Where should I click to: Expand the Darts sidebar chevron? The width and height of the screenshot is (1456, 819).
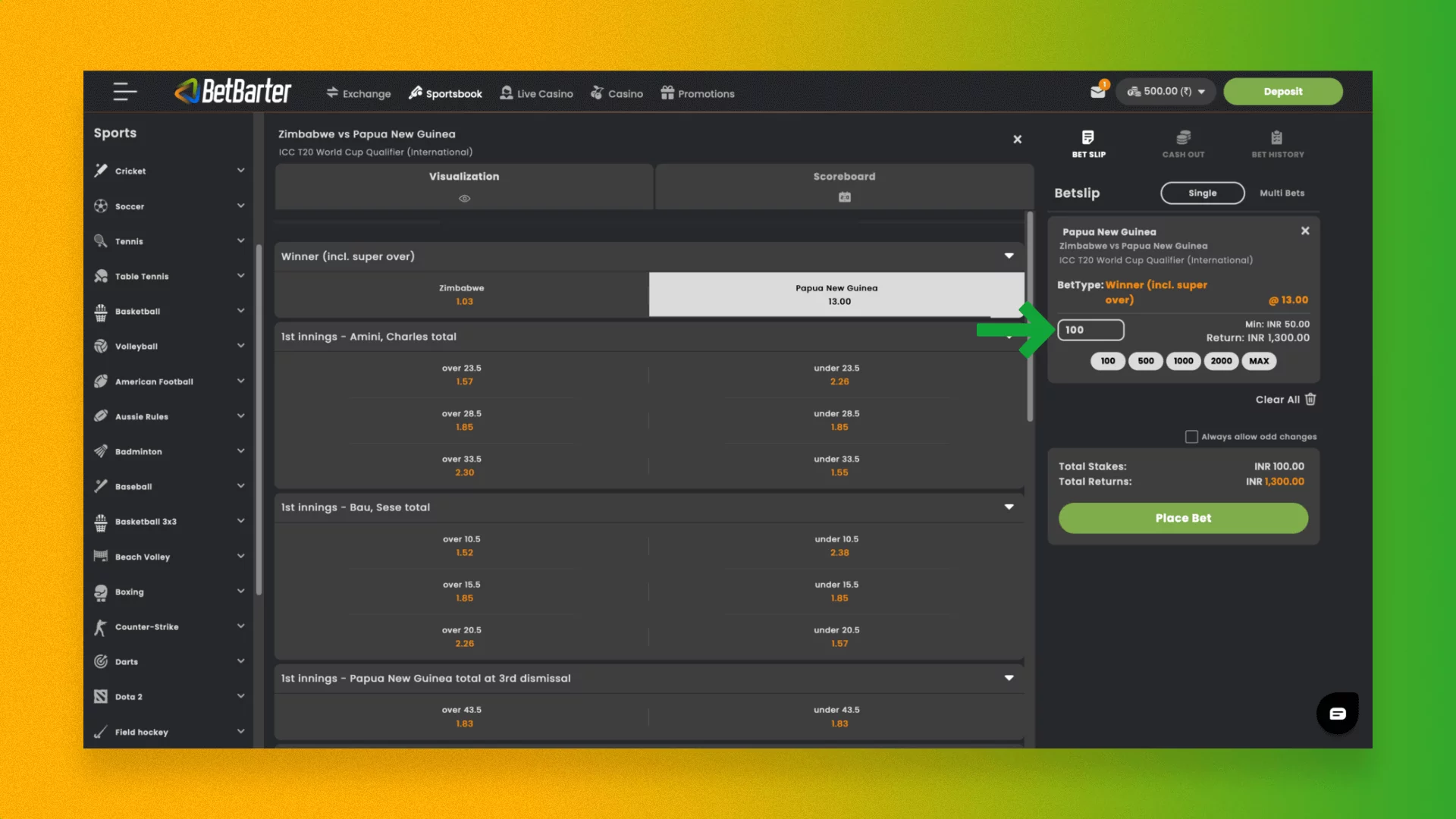240,661
